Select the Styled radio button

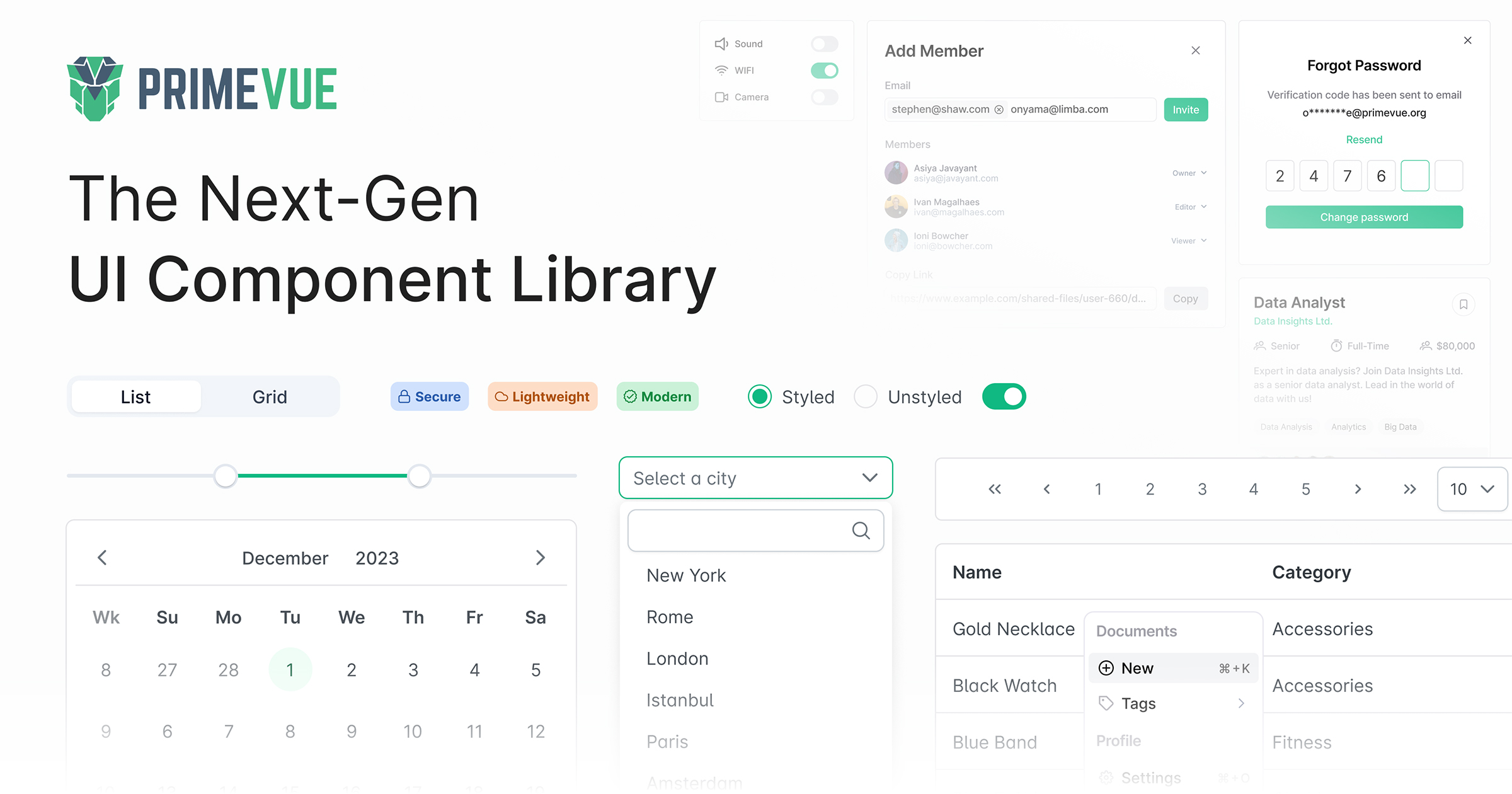(x=761, y=397)
